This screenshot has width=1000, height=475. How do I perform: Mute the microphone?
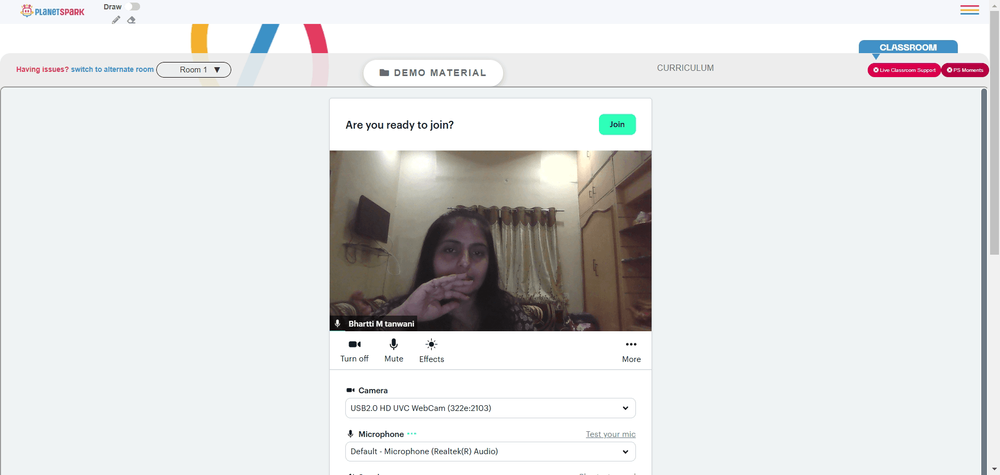pyautogui.click(x=393, y=351)
